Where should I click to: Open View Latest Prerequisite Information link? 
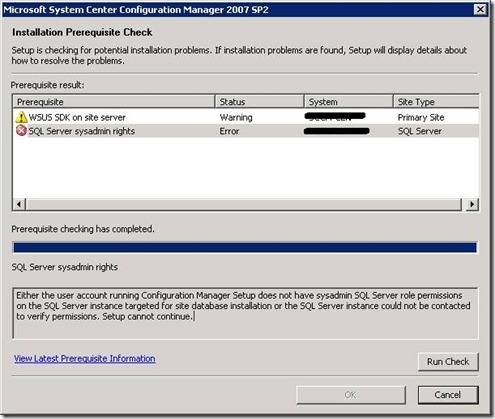click(x=85, y=359)
